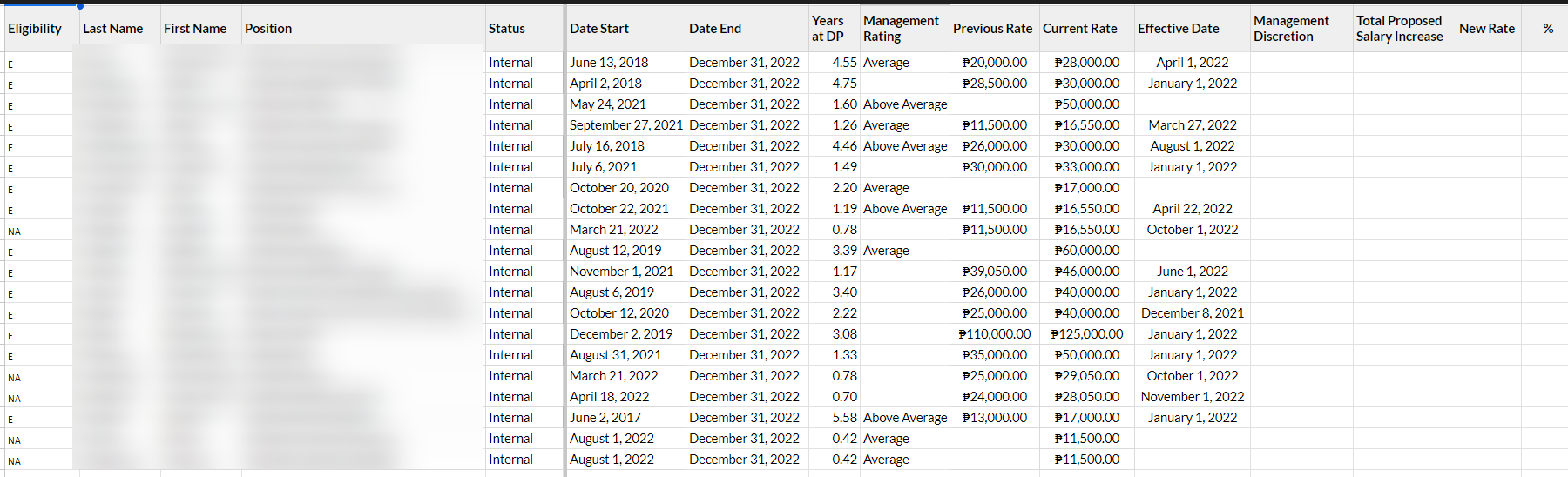Select the ₱39,050.00 previous rate cell

994,272
